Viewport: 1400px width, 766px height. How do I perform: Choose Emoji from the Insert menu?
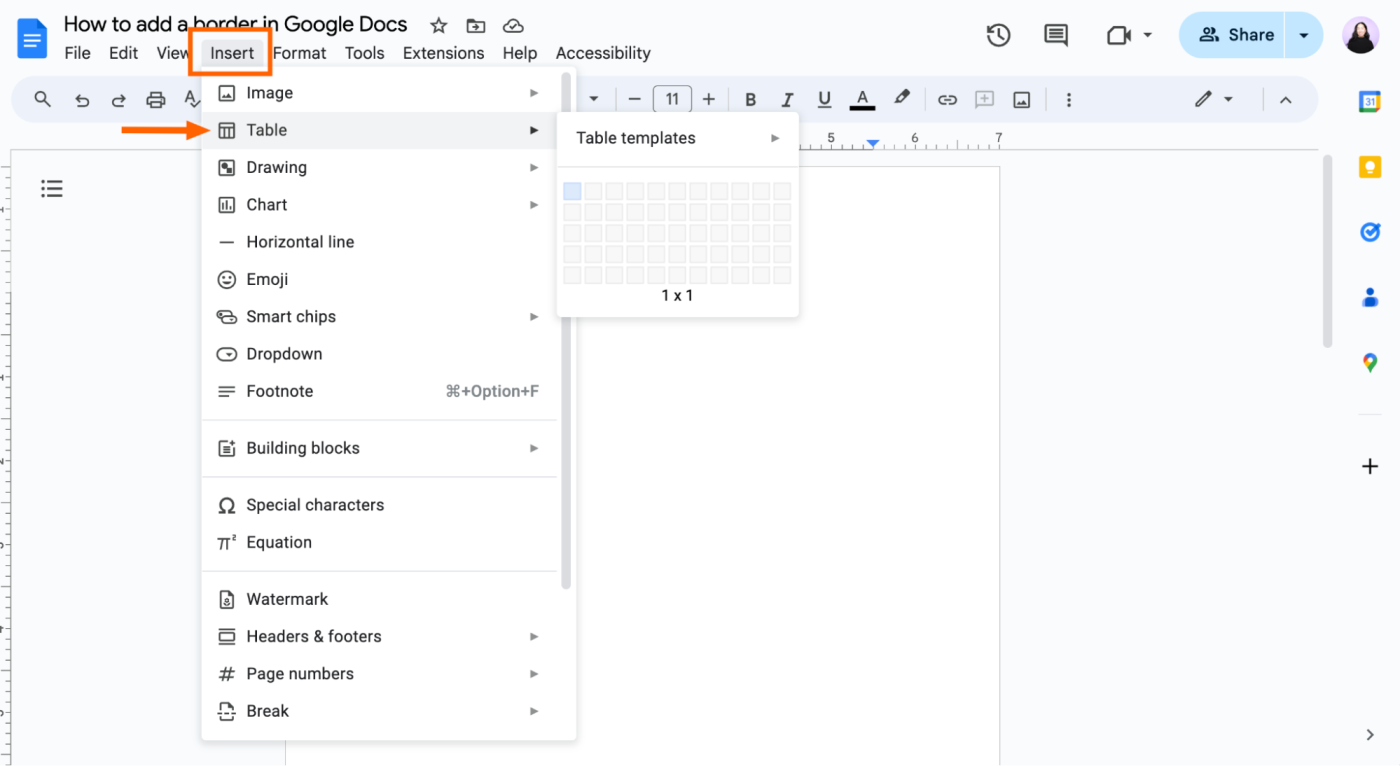coord(379,280)
